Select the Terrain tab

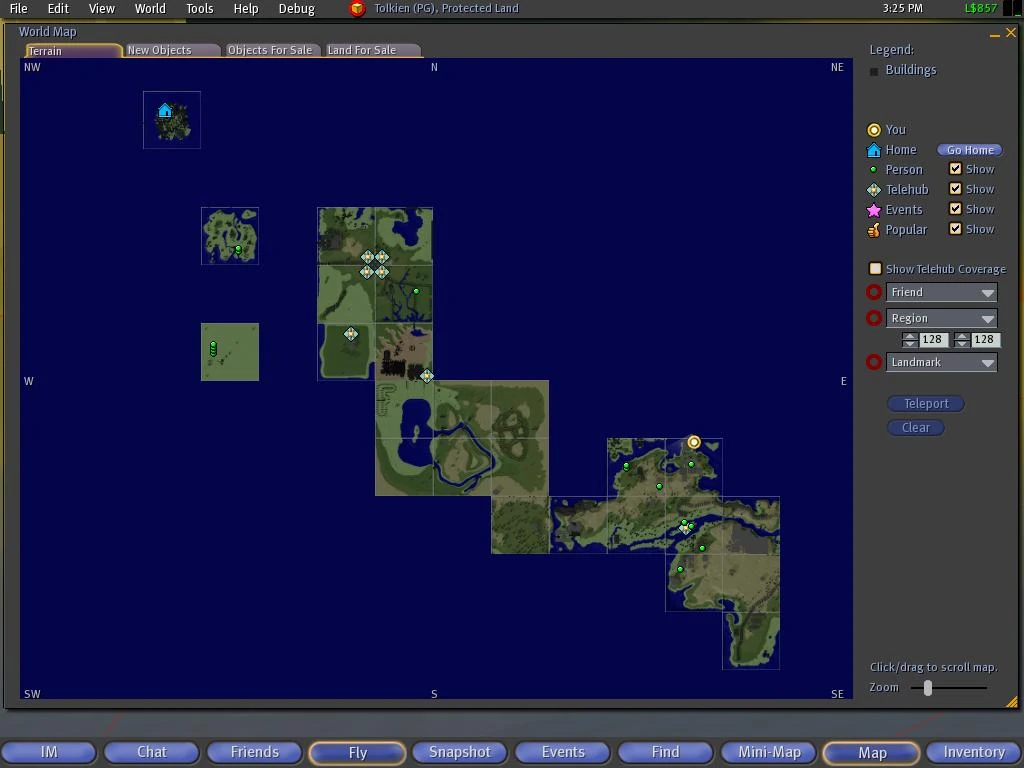73,50
